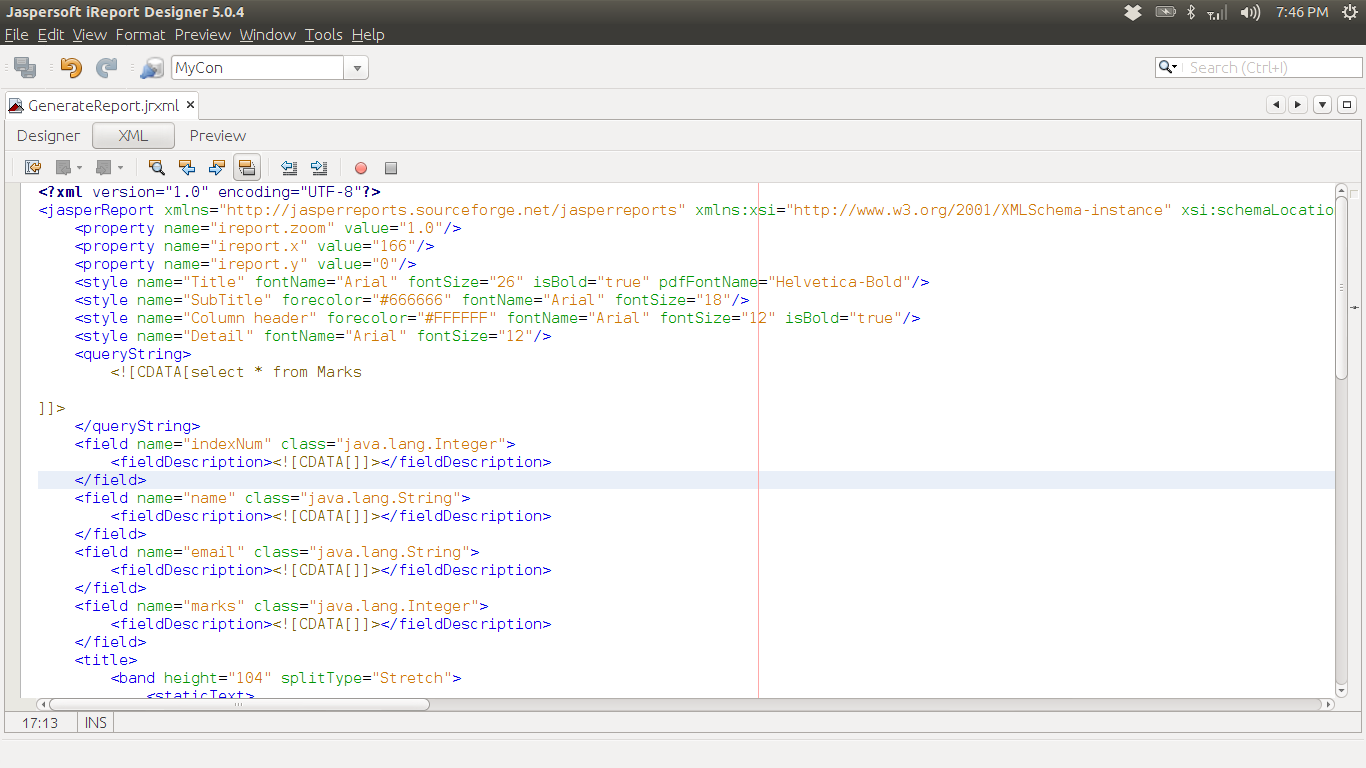Go back in editor history
The width and height of the screenshot is (1366, 768).
coord(64,168)
